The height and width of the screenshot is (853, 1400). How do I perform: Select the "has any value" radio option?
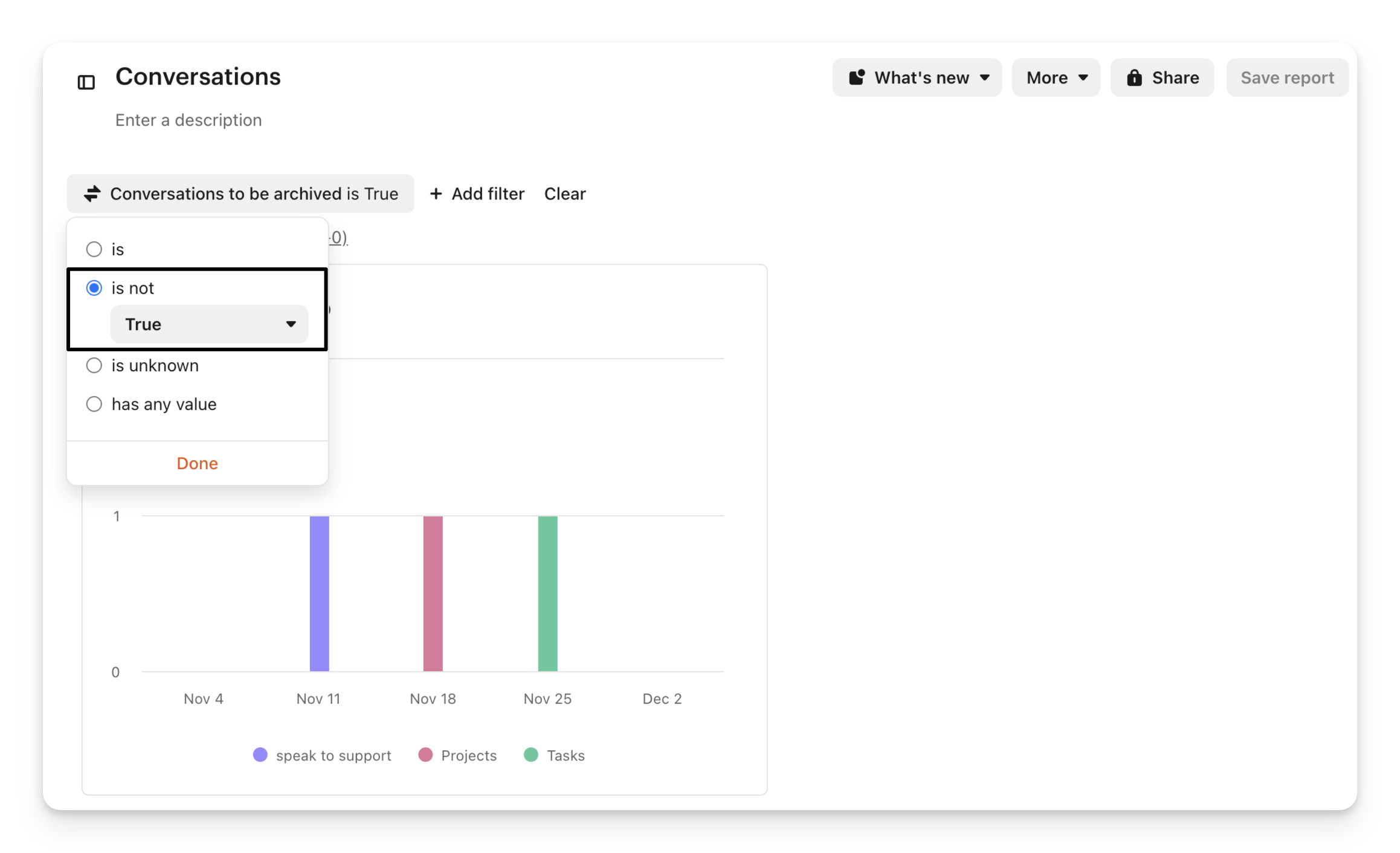[x=94, y=404]
